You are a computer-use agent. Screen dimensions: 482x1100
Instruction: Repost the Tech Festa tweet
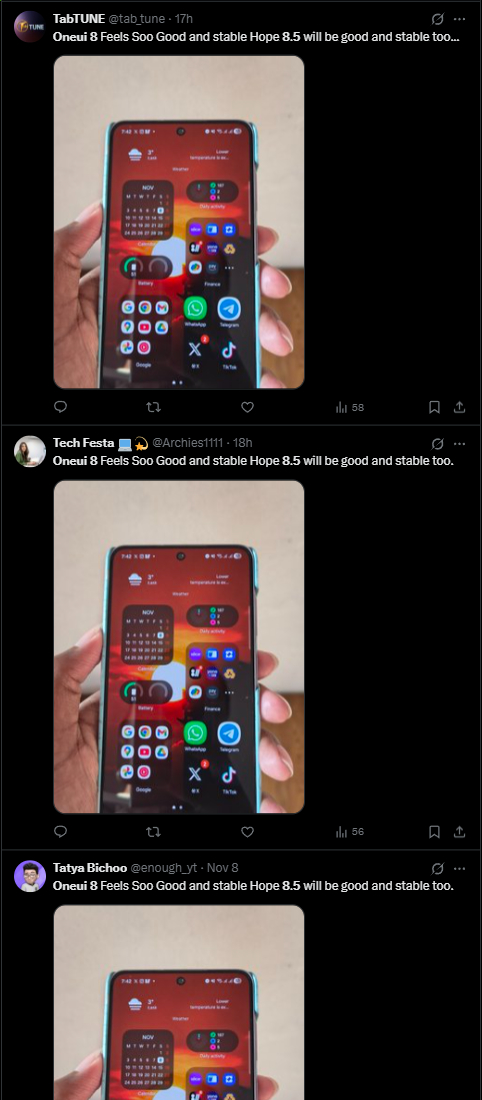[153, 831]
